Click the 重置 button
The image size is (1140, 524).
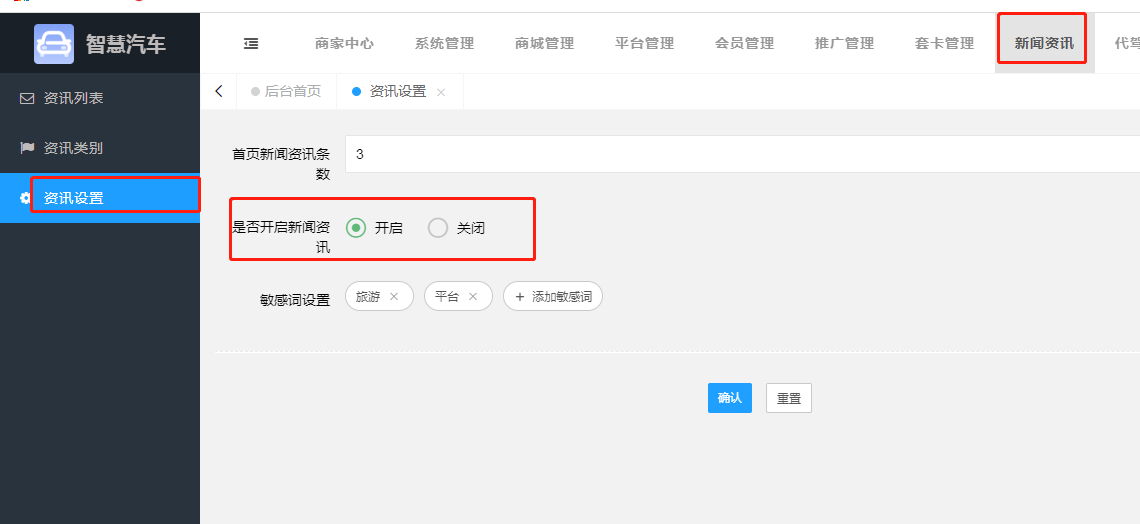789,398
